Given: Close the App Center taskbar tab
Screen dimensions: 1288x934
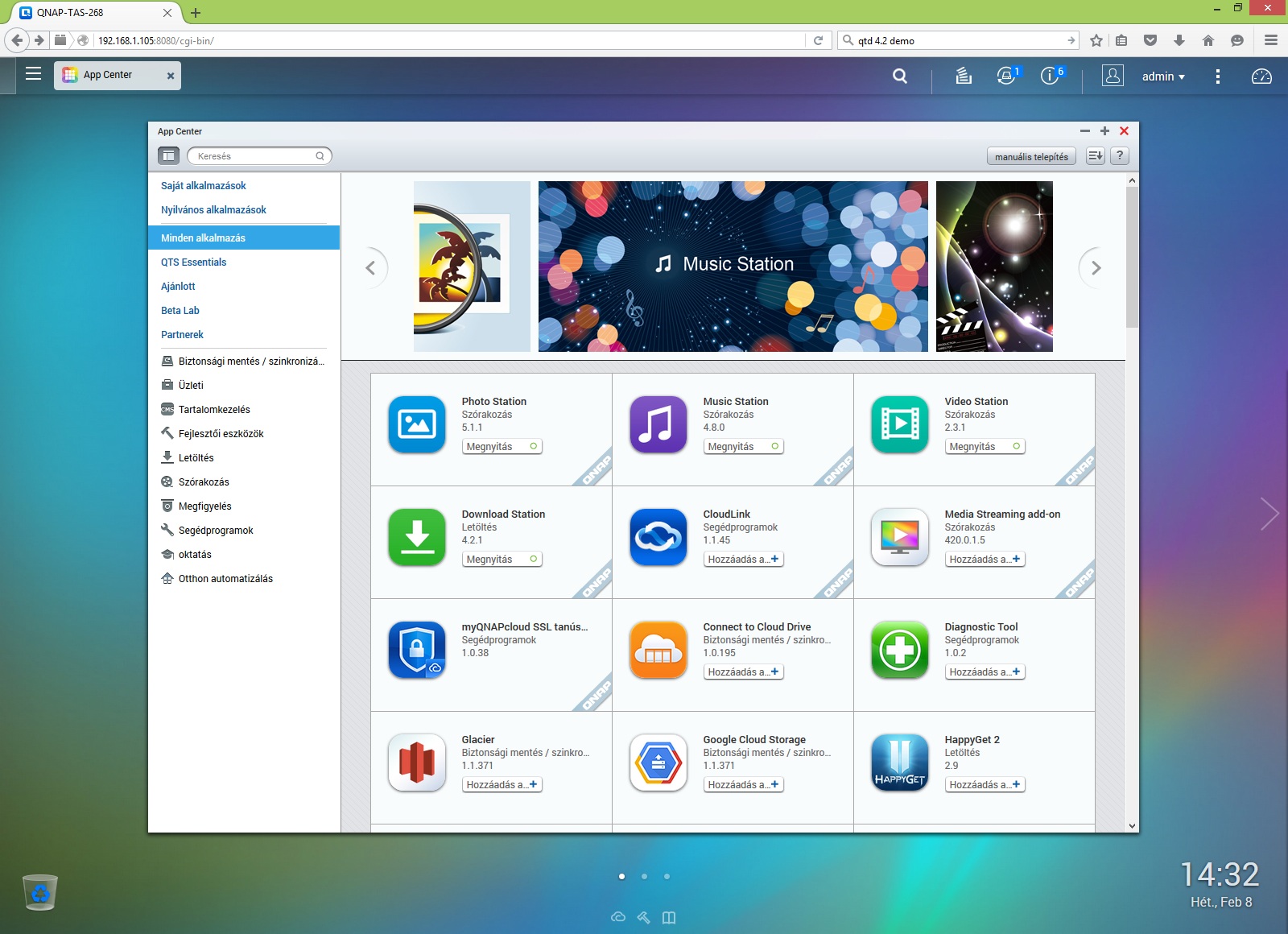Looking at the screenshot, I should [170, 76].
